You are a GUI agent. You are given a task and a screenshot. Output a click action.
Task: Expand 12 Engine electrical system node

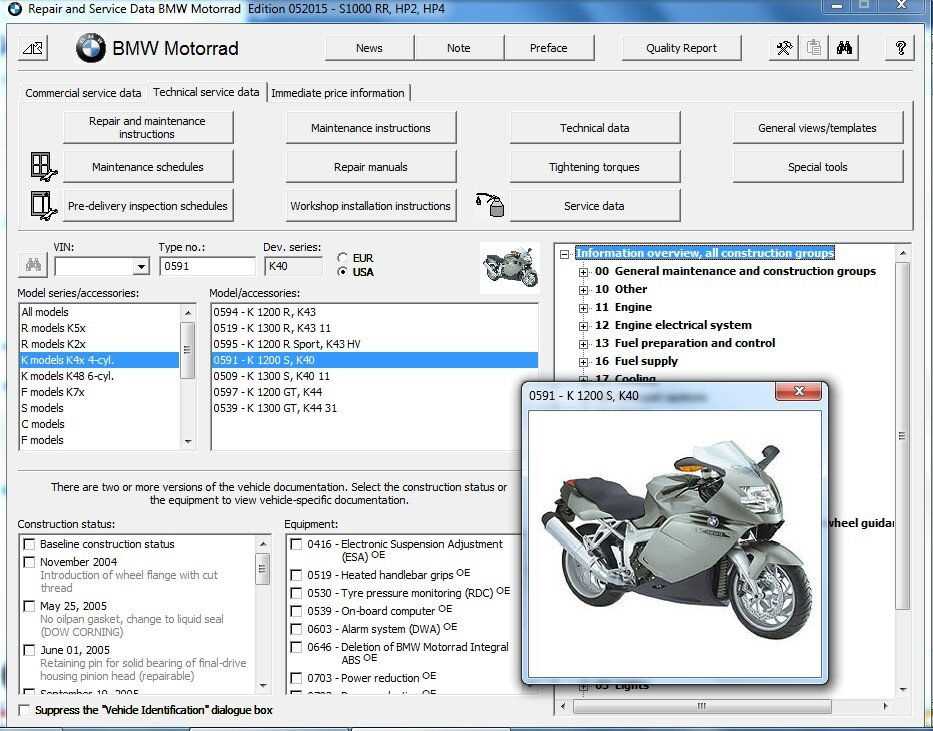[583, 326]
